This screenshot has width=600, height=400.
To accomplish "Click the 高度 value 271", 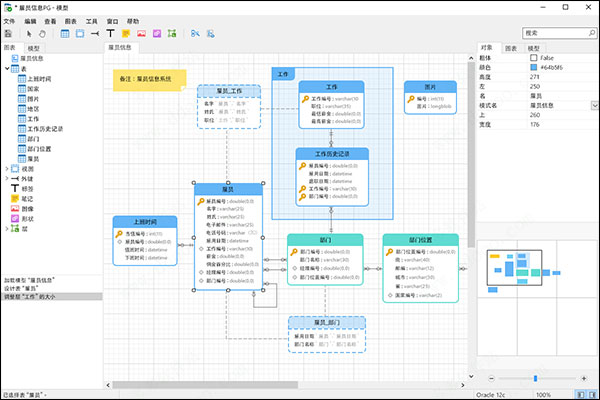I will tap(535, 77).
